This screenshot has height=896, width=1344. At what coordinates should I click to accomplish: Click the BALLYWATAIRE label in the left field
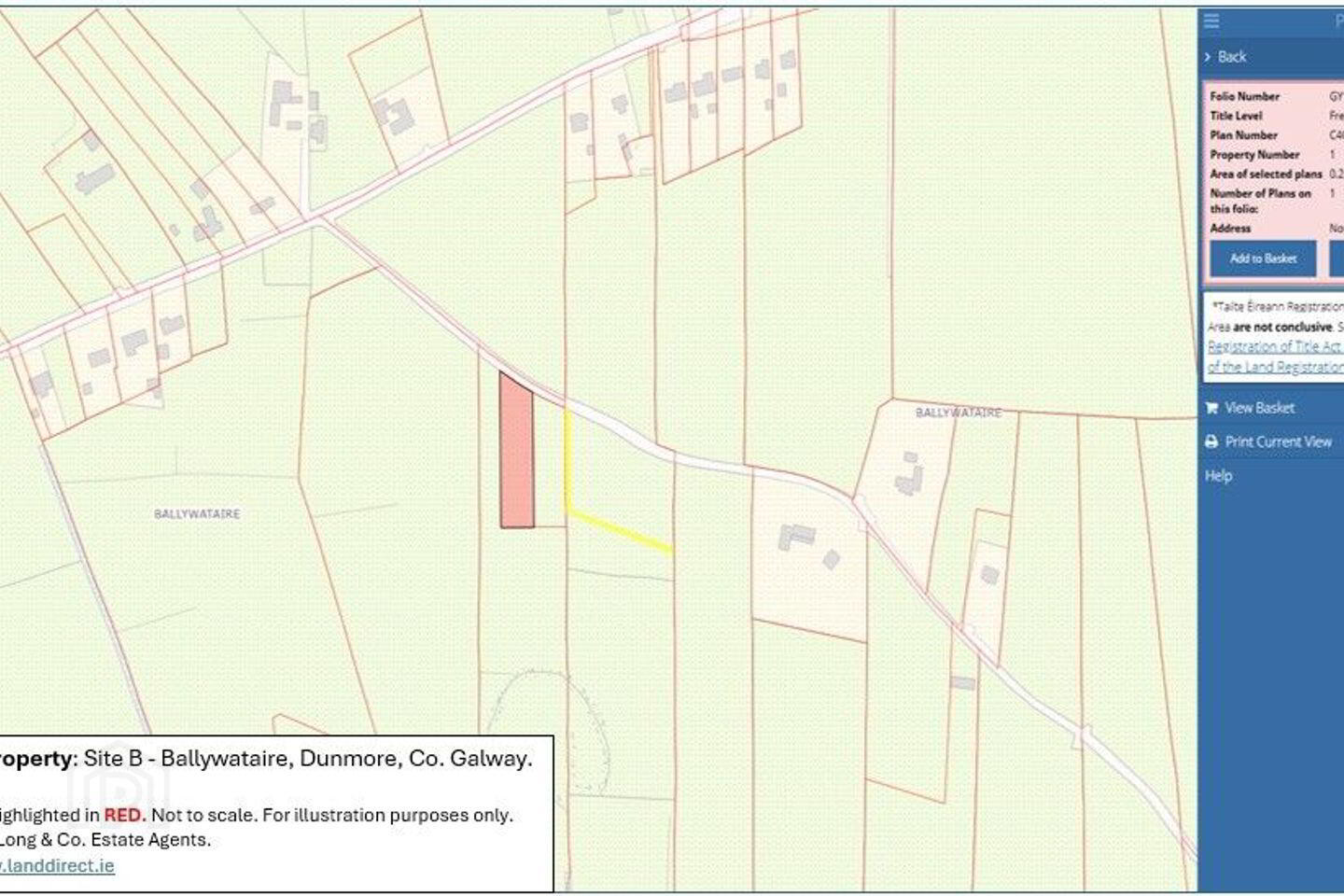pos(197,514)
